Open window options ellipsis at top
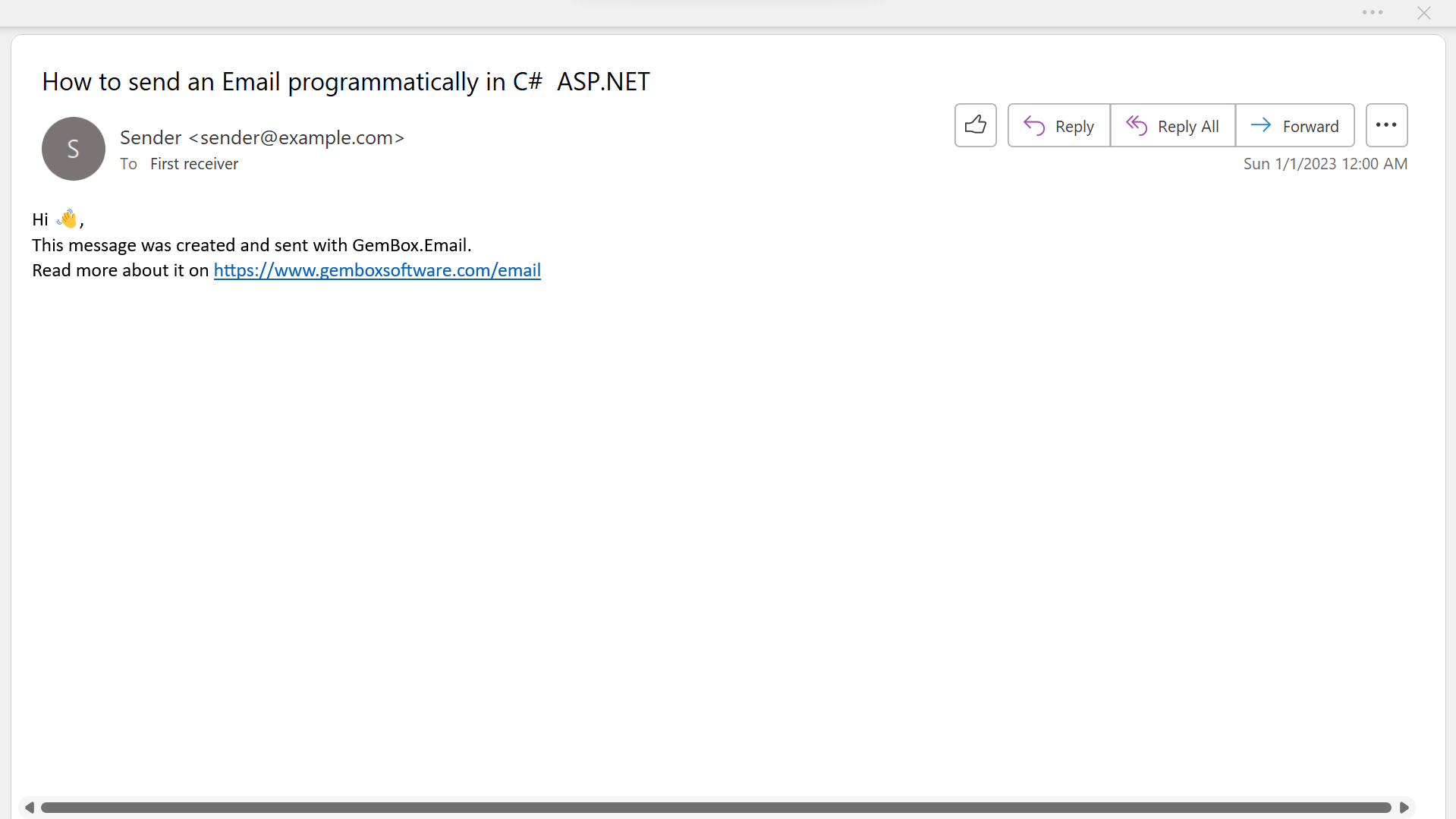Screen dimensions: 1456x819 click(1372, 13)
